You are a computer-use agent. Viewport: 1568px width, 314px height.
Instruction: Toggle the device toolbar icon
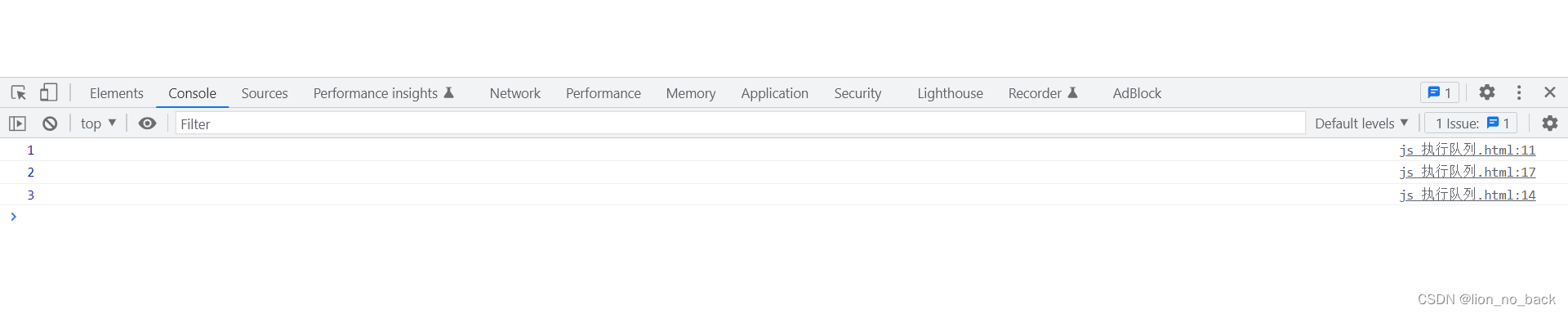49,92
